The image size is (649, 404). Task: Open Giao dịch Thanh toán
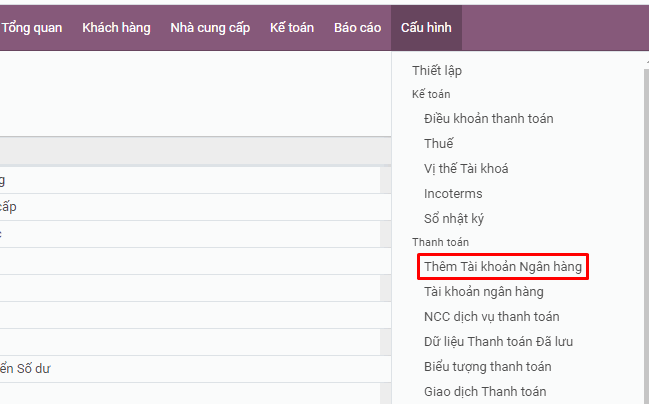pos(485,391)
